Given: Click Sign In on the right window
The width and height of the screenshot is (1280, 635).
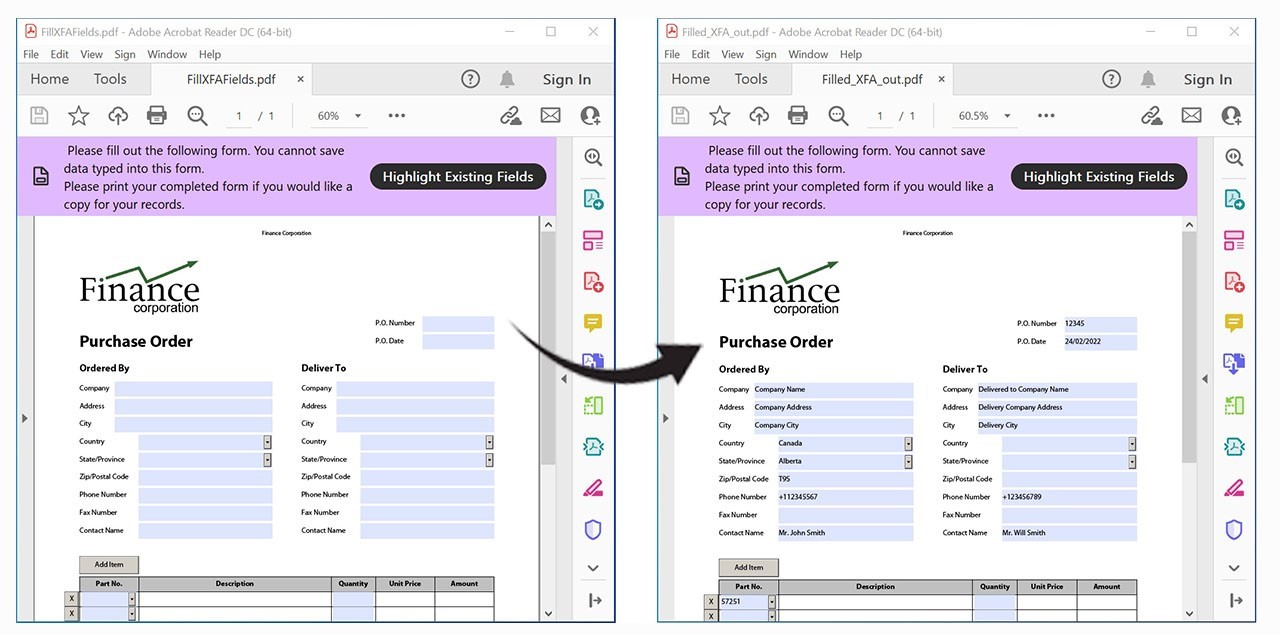Looking at the screenshot, I should tap(1207, 78).
